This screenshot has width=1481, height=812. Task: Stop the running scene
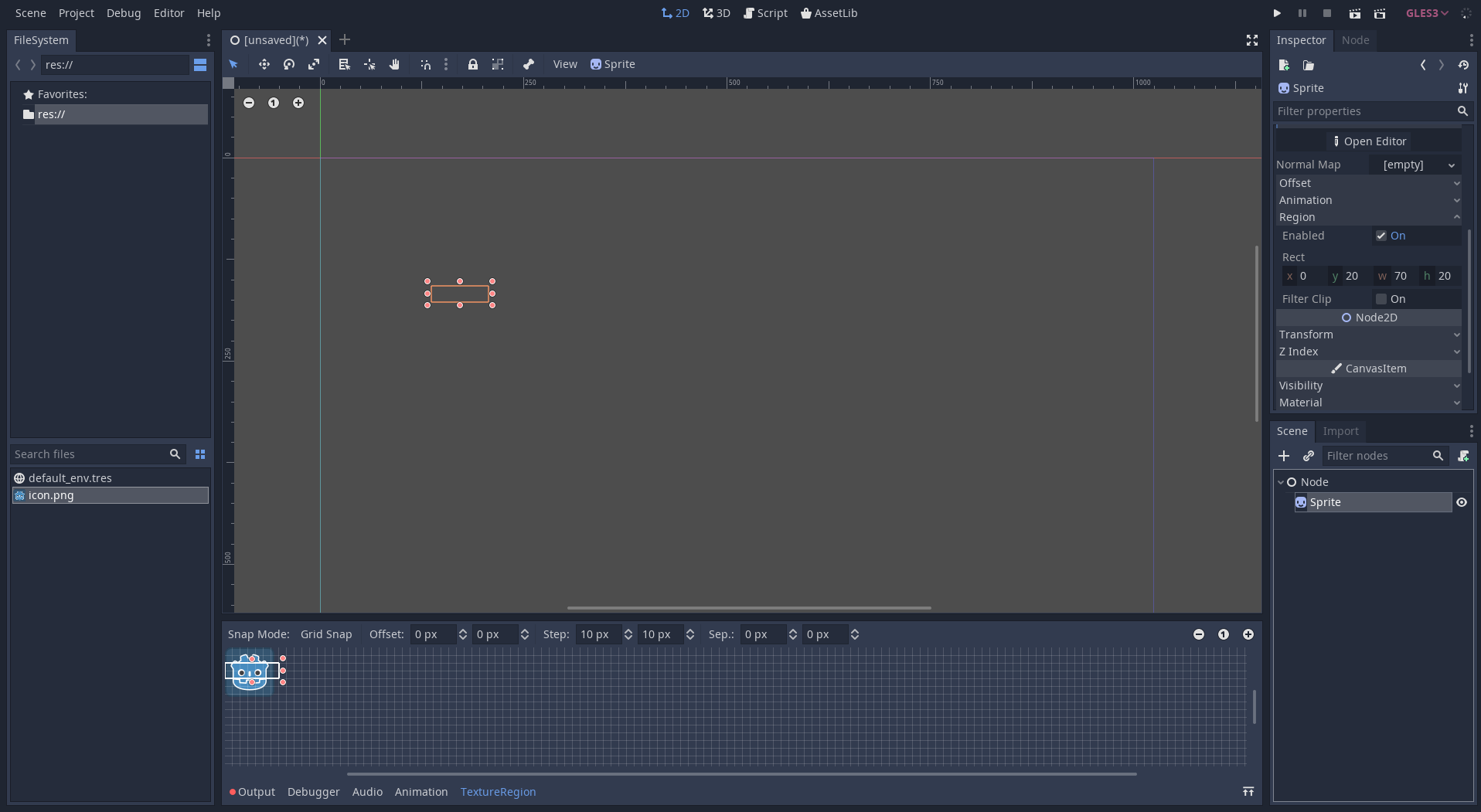pyautogui.click(x=1327, y=13)
